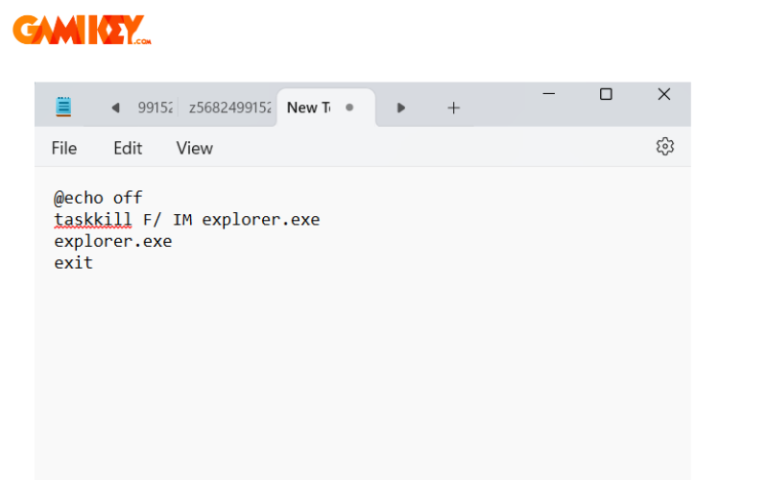Click the unsaved dot on New T tab
This screenshot has width=768, height=480.
coord(349,108)
